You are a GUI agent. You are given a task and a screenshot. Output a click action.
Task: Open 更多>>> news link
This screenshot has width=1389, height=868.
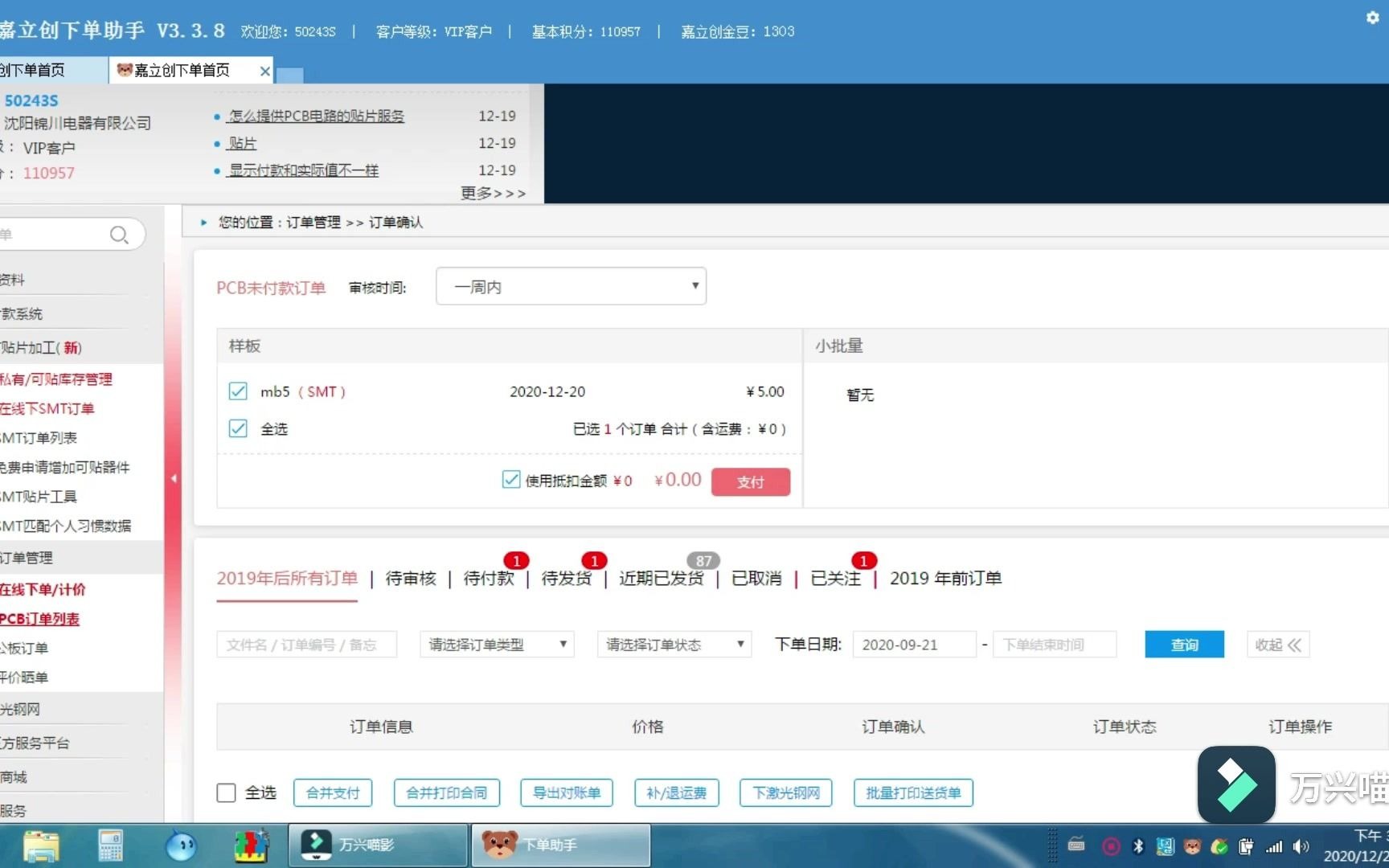click(x=494, y=193)
